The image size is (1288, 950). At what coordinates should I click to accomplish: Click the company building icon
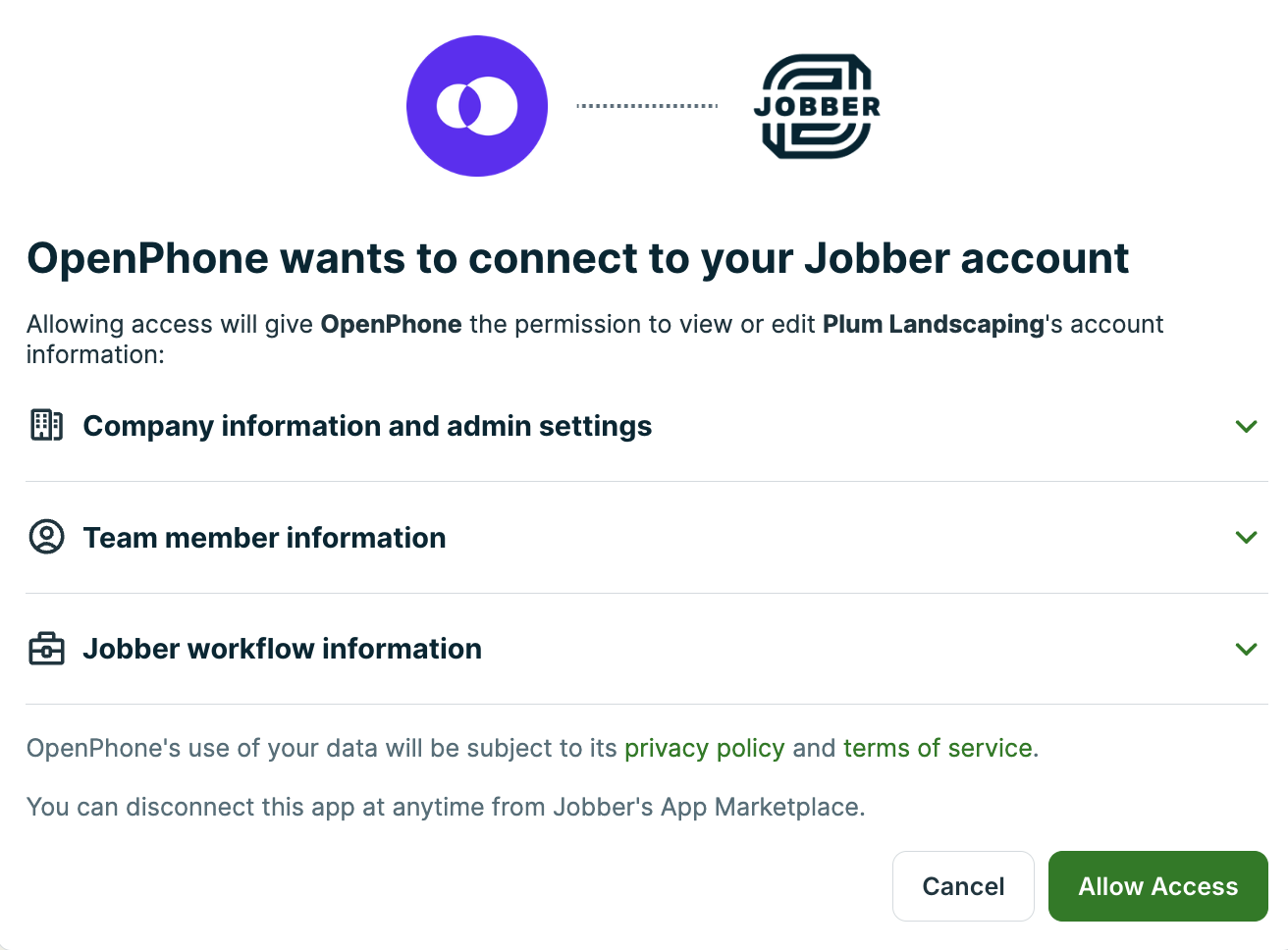coord(46,425)
